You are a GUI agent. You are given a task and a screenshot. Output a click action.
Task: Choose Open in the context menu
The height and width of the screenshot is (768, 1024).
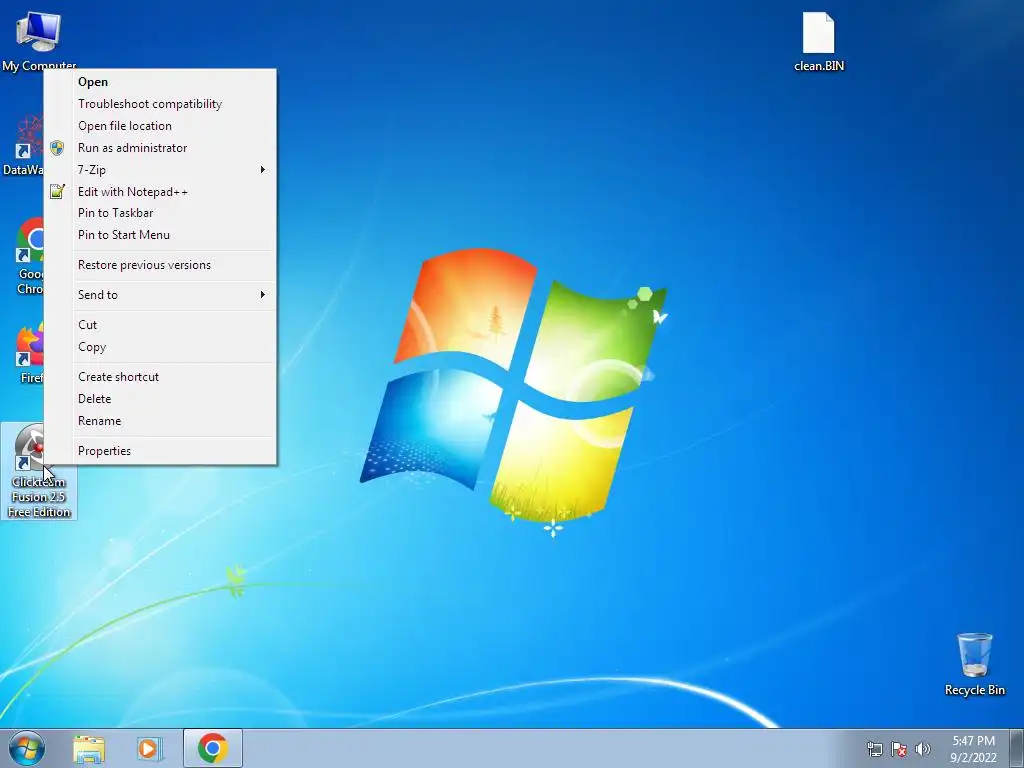point(160,82)
